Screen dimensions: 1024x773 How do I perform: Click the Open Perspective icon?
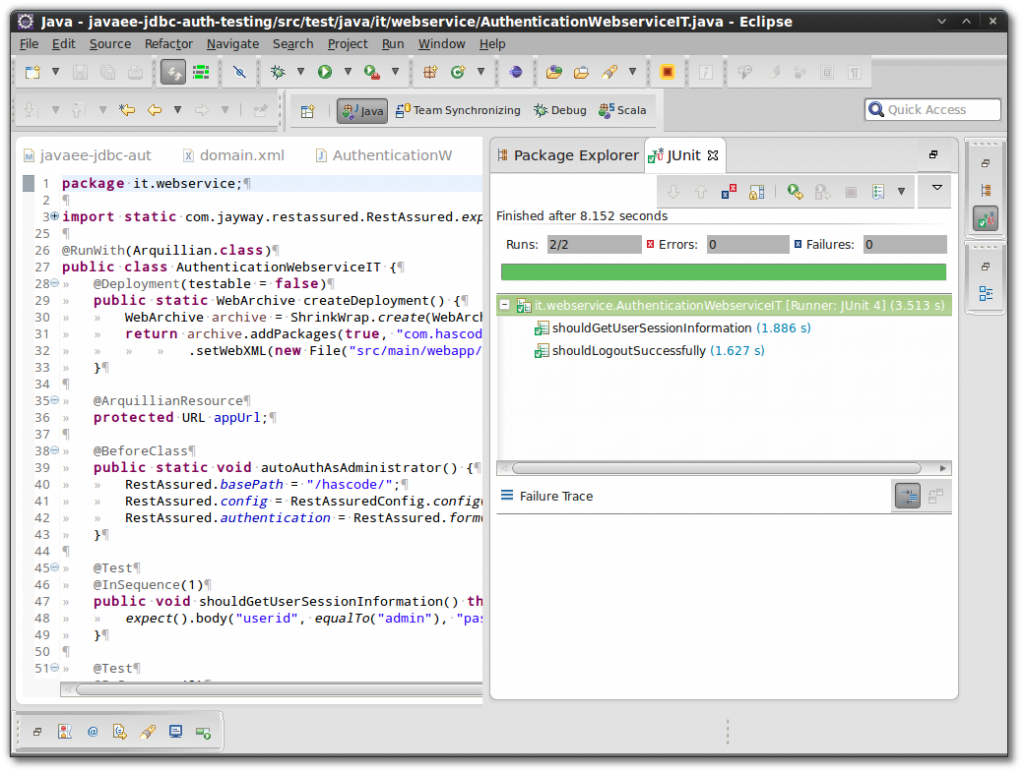[308, 111]
